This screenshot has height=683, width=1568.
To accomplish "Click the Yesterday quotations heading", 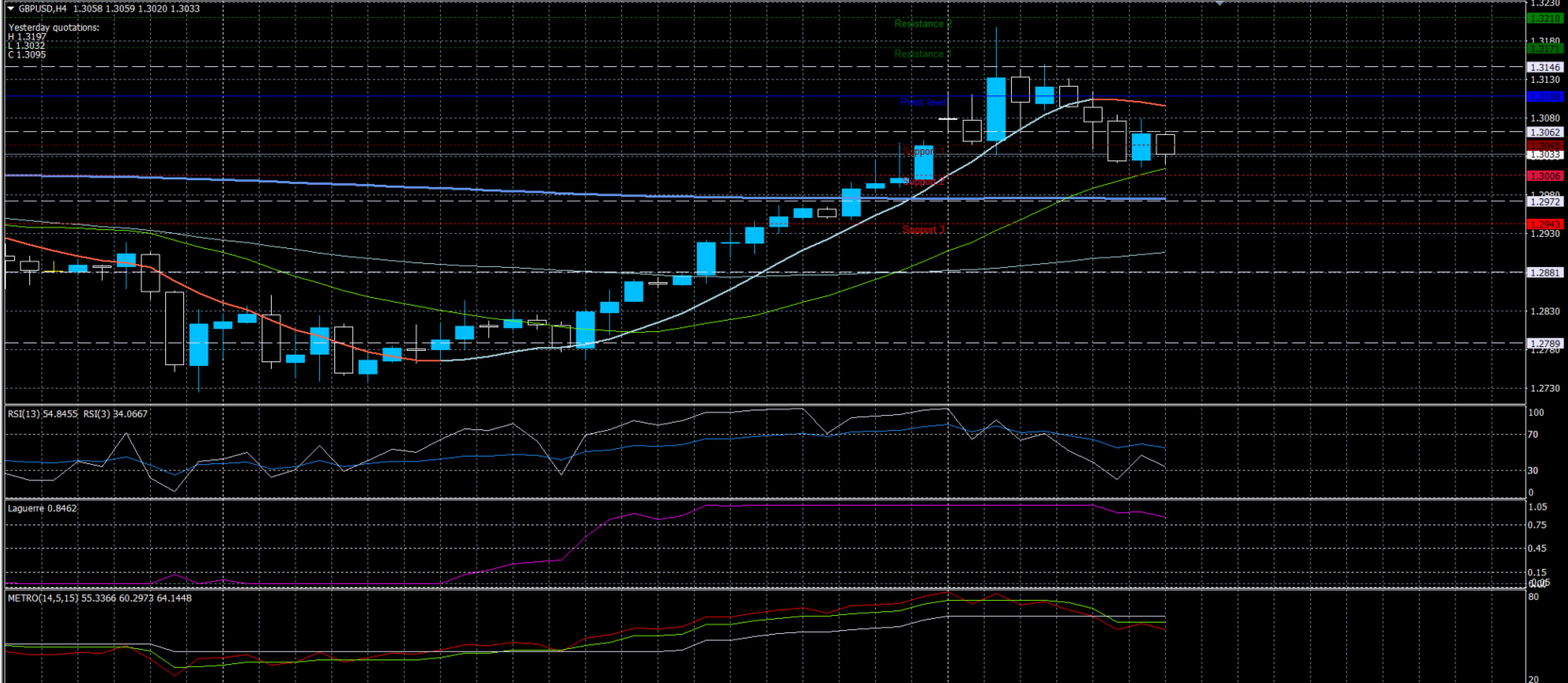I will pos(54,27).
